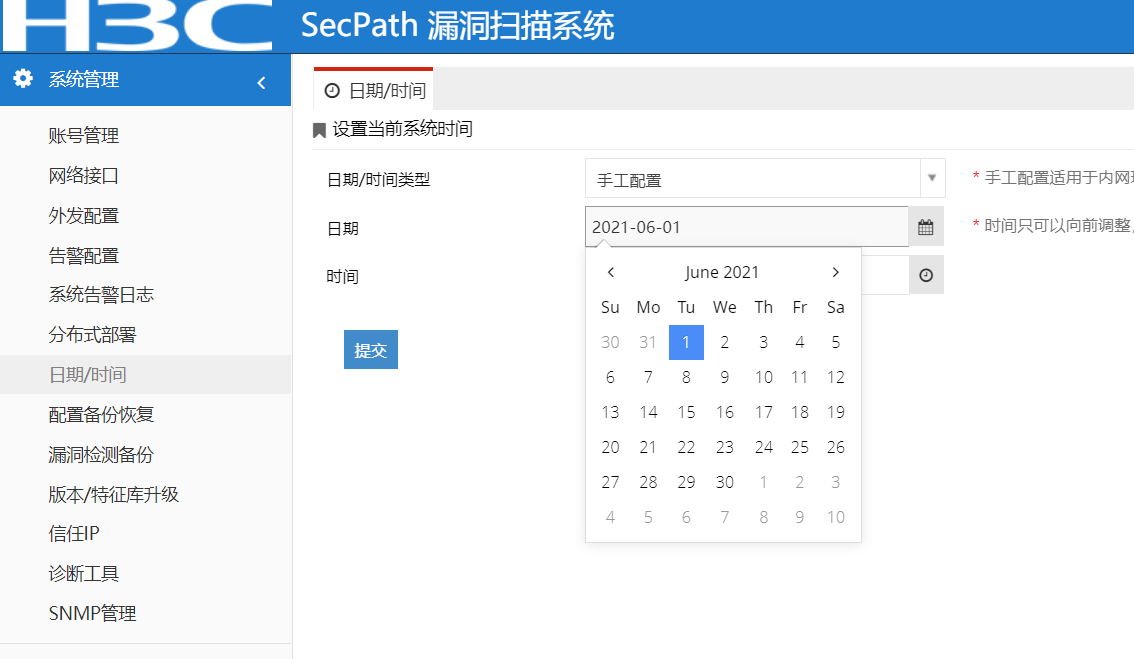Go to previous month in calendar
This screenshot has width=1134, height=659.
pos(611,272)
